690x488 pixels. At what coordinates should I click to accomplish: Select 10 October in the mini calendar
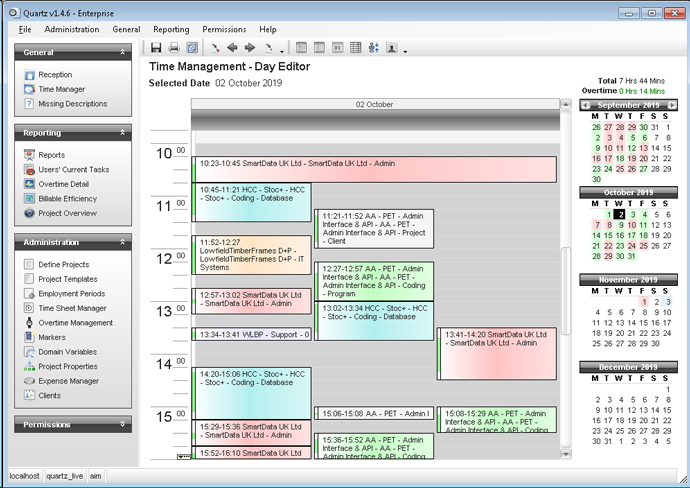(632, 225)
